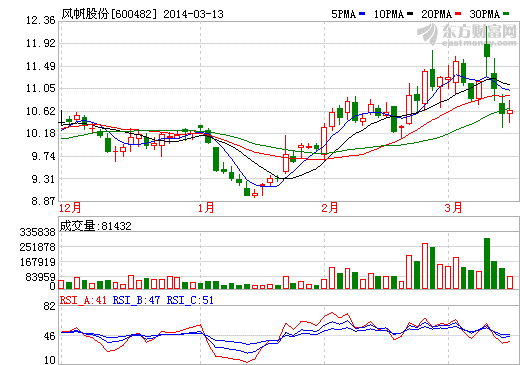Click the 2月 month marker
520x365 pixels.
point(330,208)
